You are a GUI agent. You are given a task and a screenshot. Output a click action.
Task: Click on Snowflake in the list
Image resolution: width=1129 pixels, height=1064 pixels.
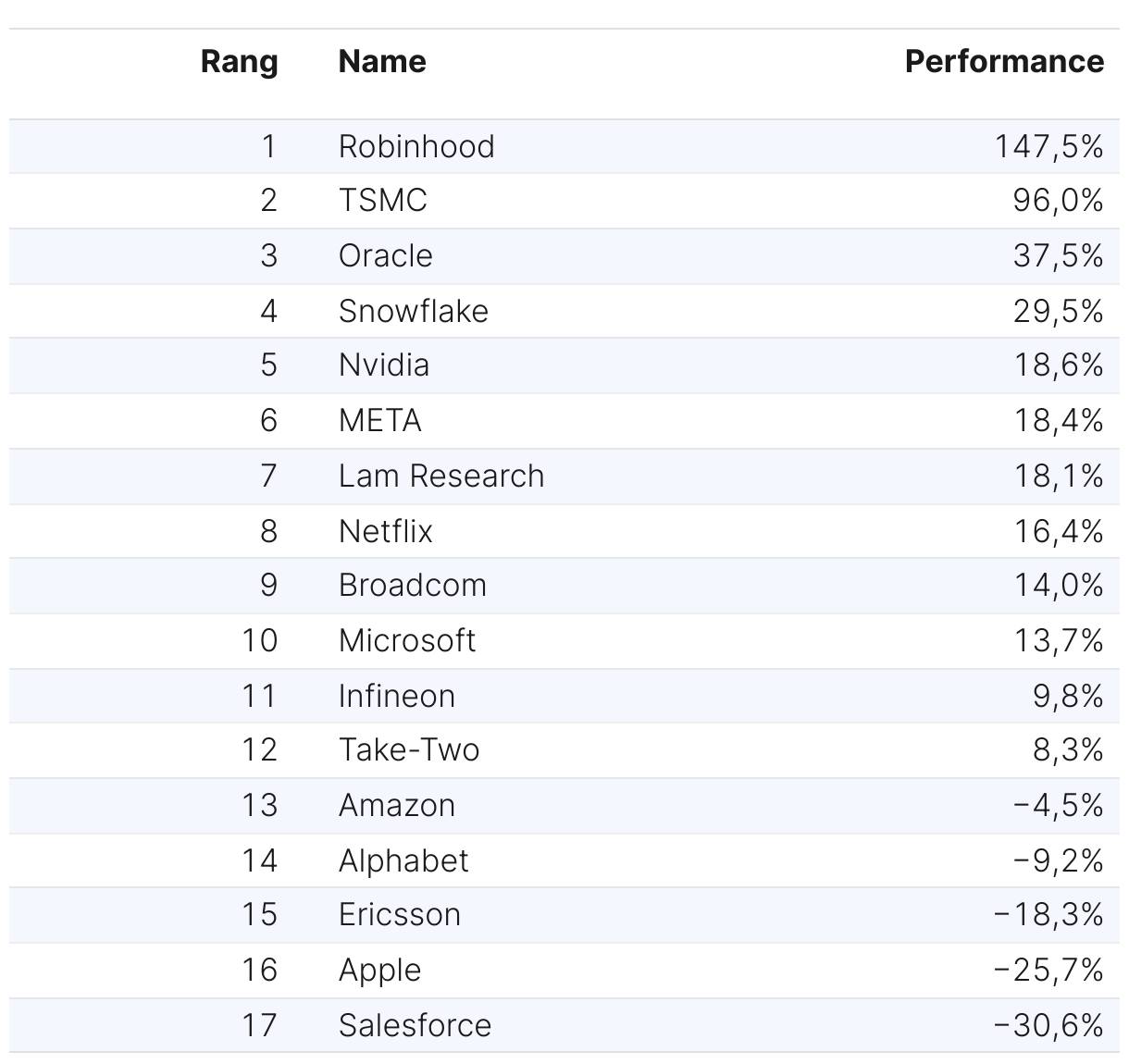pyautogui.click(x=413, y=311)
